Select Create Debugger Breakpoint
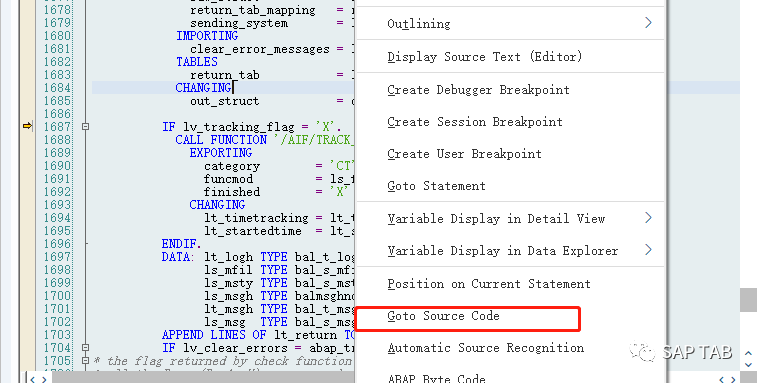 [478, 90]
